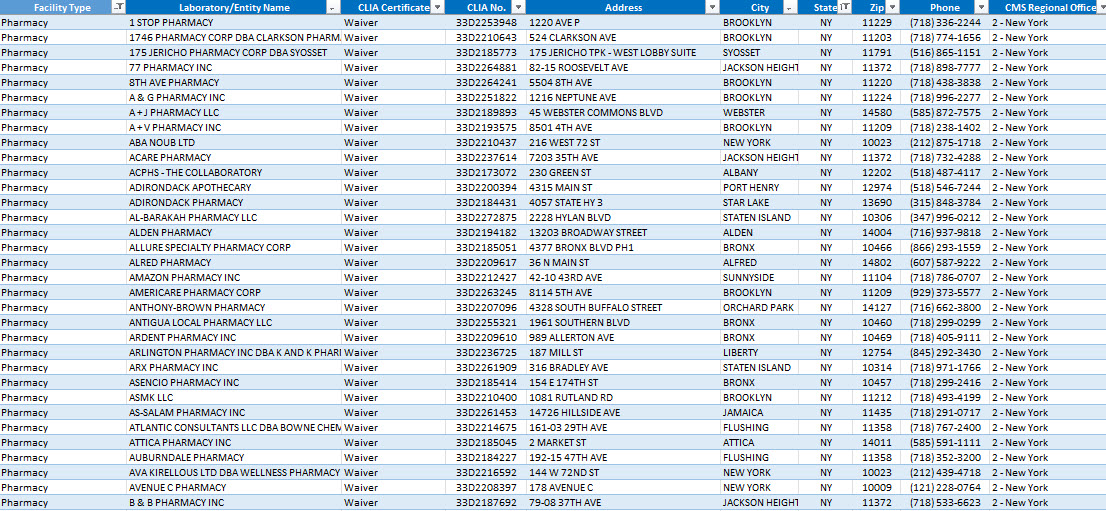Image resolution: width=1106 pixels, height=511 pixels.
Task: Select the address '524 CLARKSON AVE'
Action: tap(624, 37)
